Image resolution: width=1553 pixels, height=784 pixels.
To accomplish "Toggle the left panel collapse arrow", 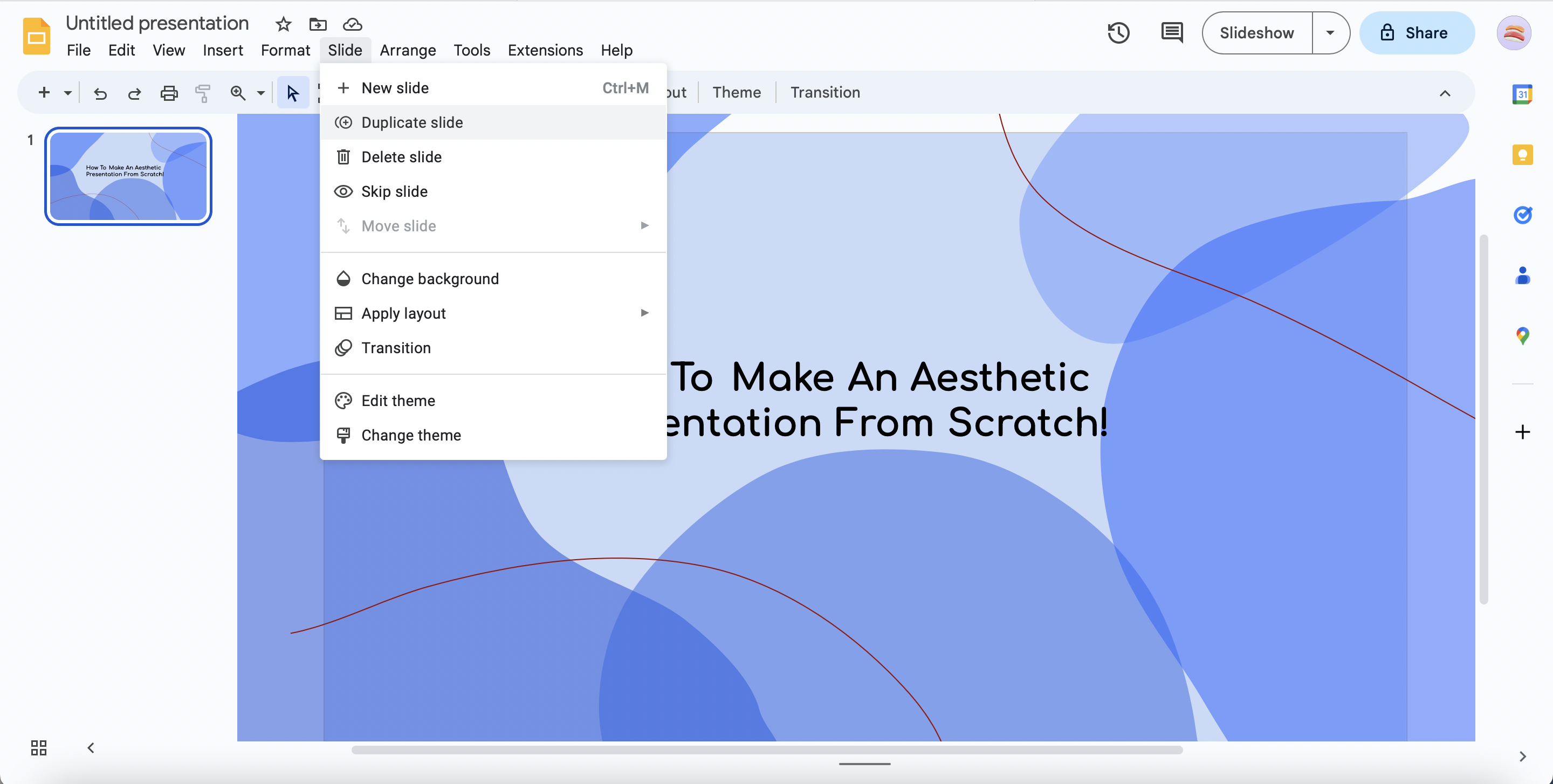I will [89, 747].
